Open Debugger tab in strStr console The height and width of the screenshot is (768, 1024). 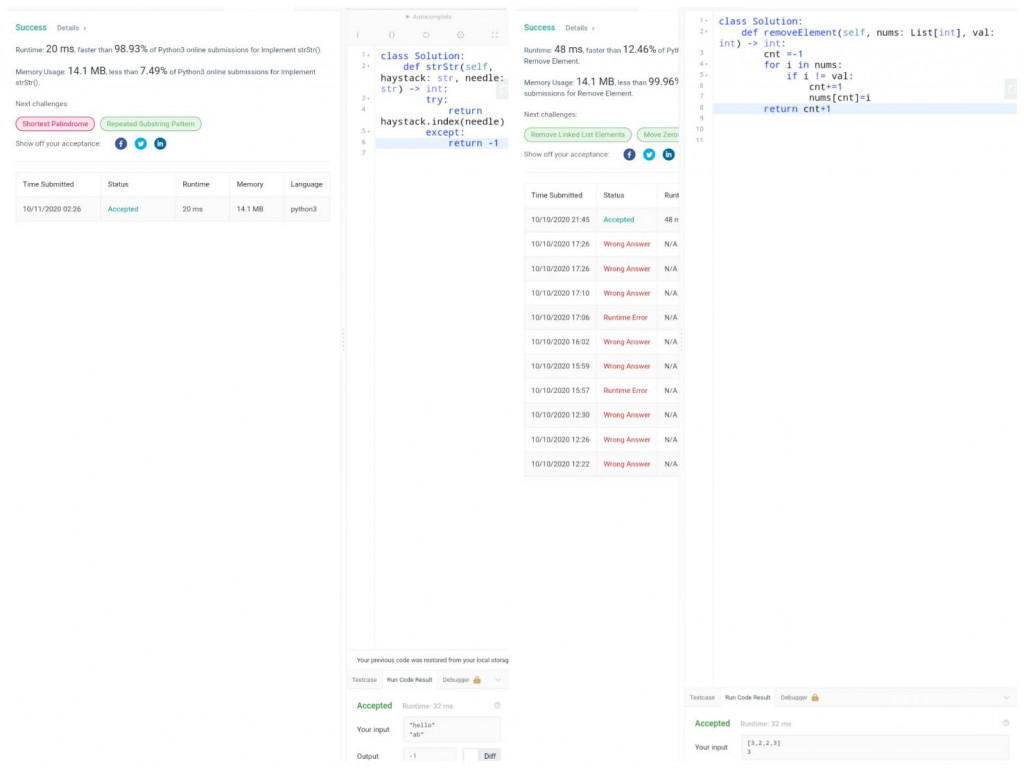coord(456,680)
